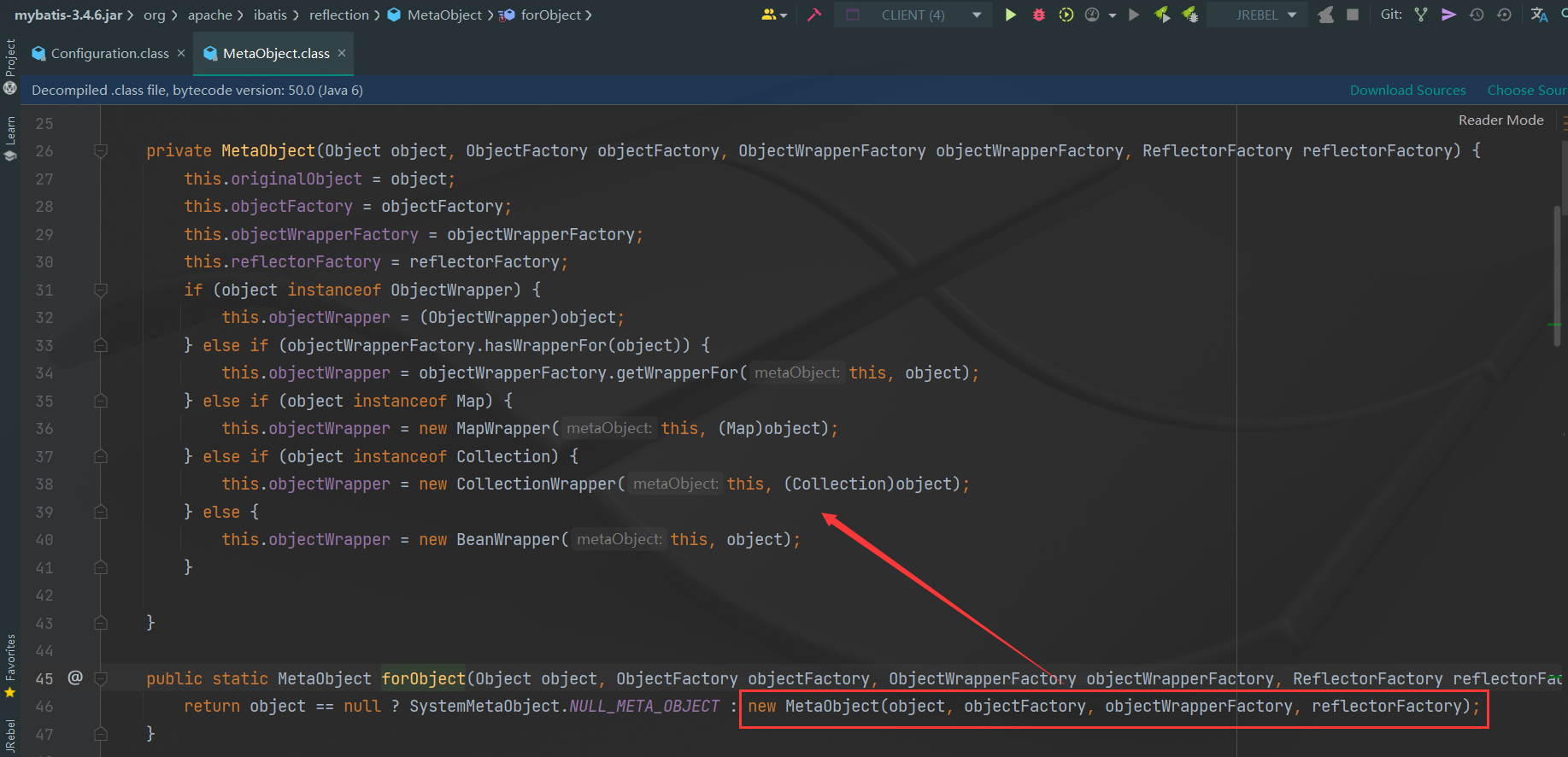Click the gray JRebel icon before the stop square

[1325, 15]
